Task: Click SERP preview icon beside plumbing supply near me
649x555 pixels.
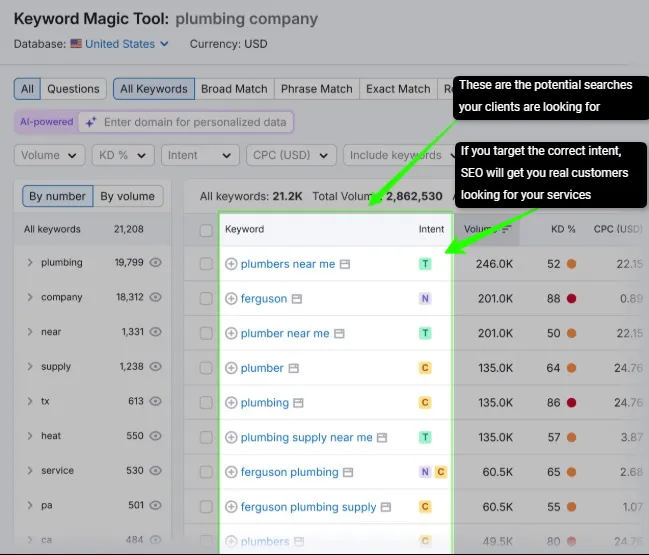Action: coord(383,438)
